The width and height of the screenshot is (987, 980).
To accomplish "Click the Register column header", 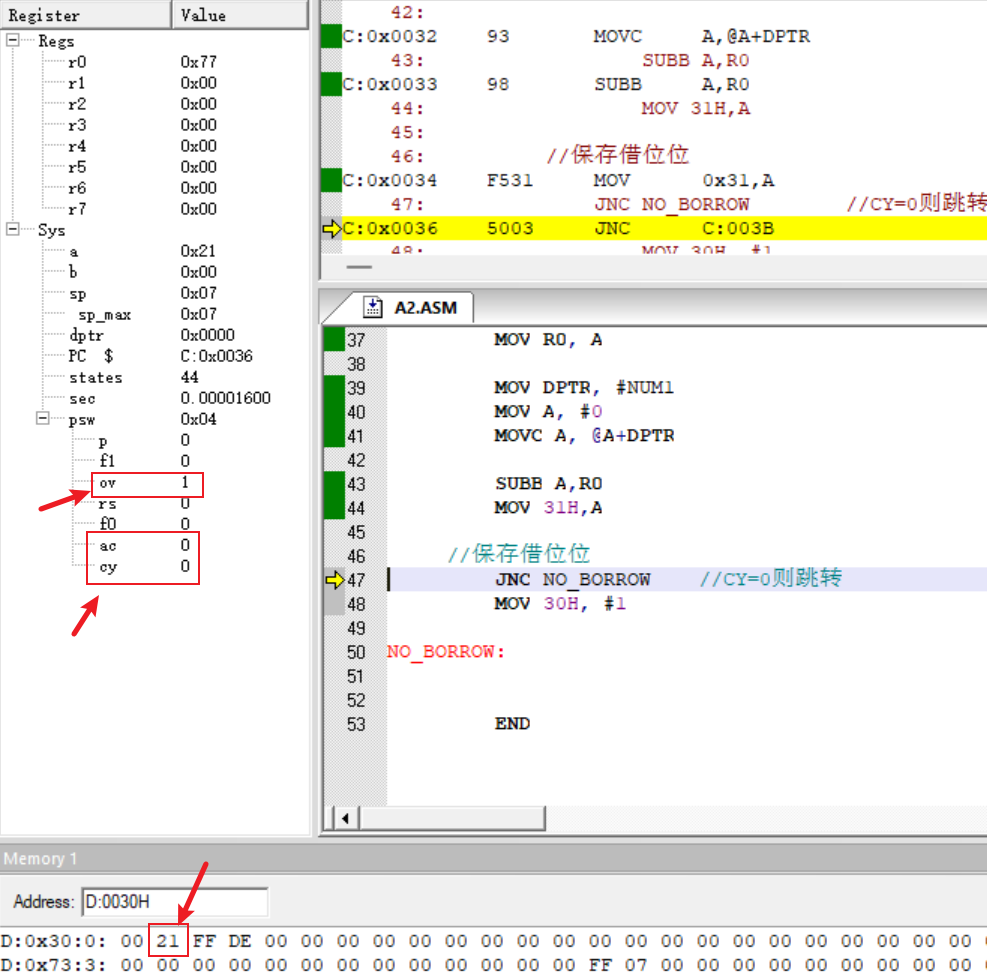I will pos(86,14).
